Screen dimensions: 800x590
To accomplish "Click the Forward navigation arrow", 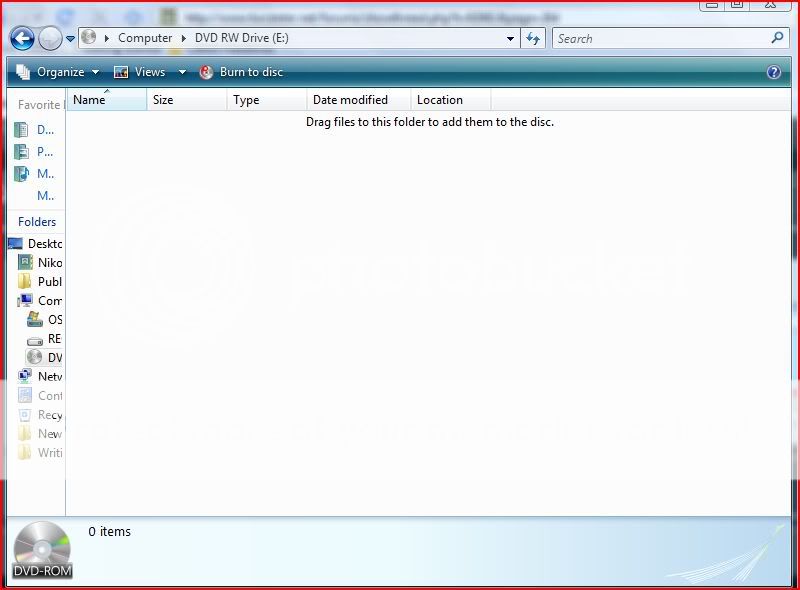I will coord(50,39).
